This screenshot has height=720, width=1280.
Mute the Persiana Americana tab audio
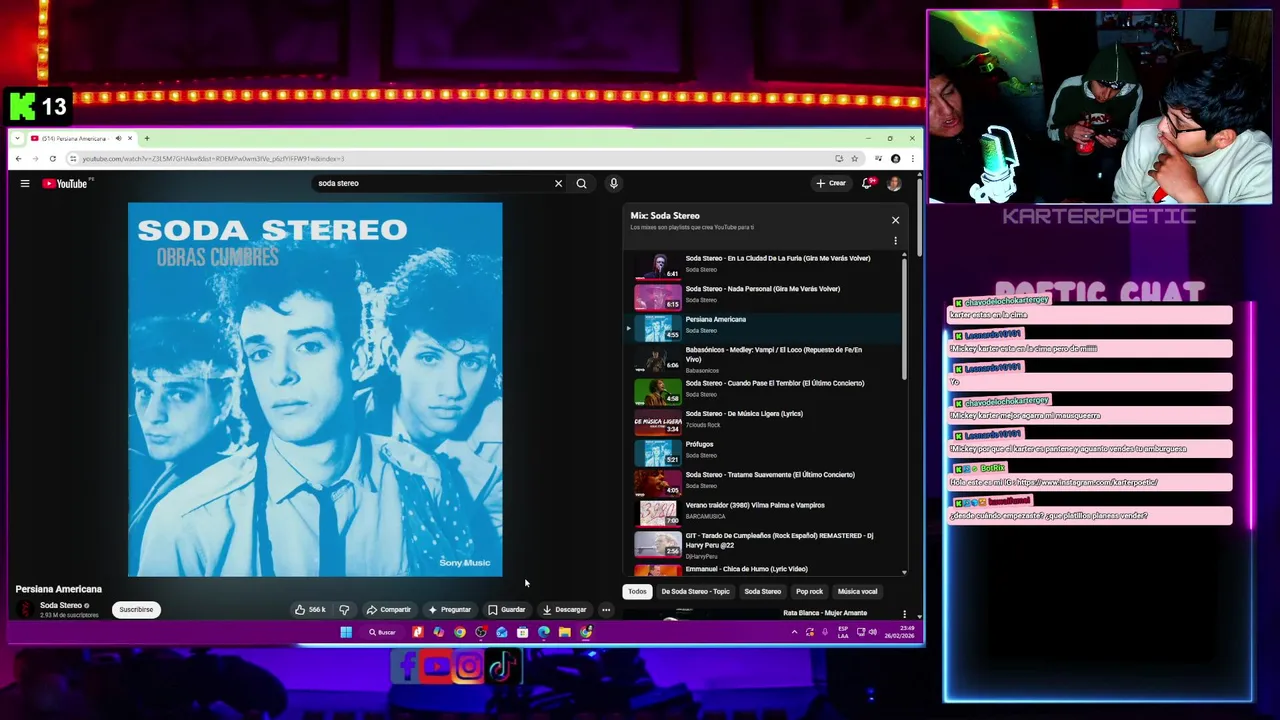tap(118, 138)
